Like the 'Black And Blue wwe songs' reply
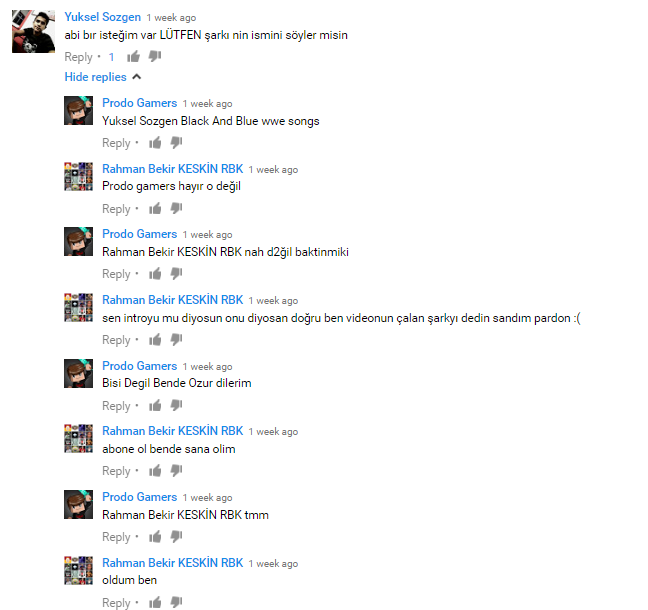 (155, 143)
